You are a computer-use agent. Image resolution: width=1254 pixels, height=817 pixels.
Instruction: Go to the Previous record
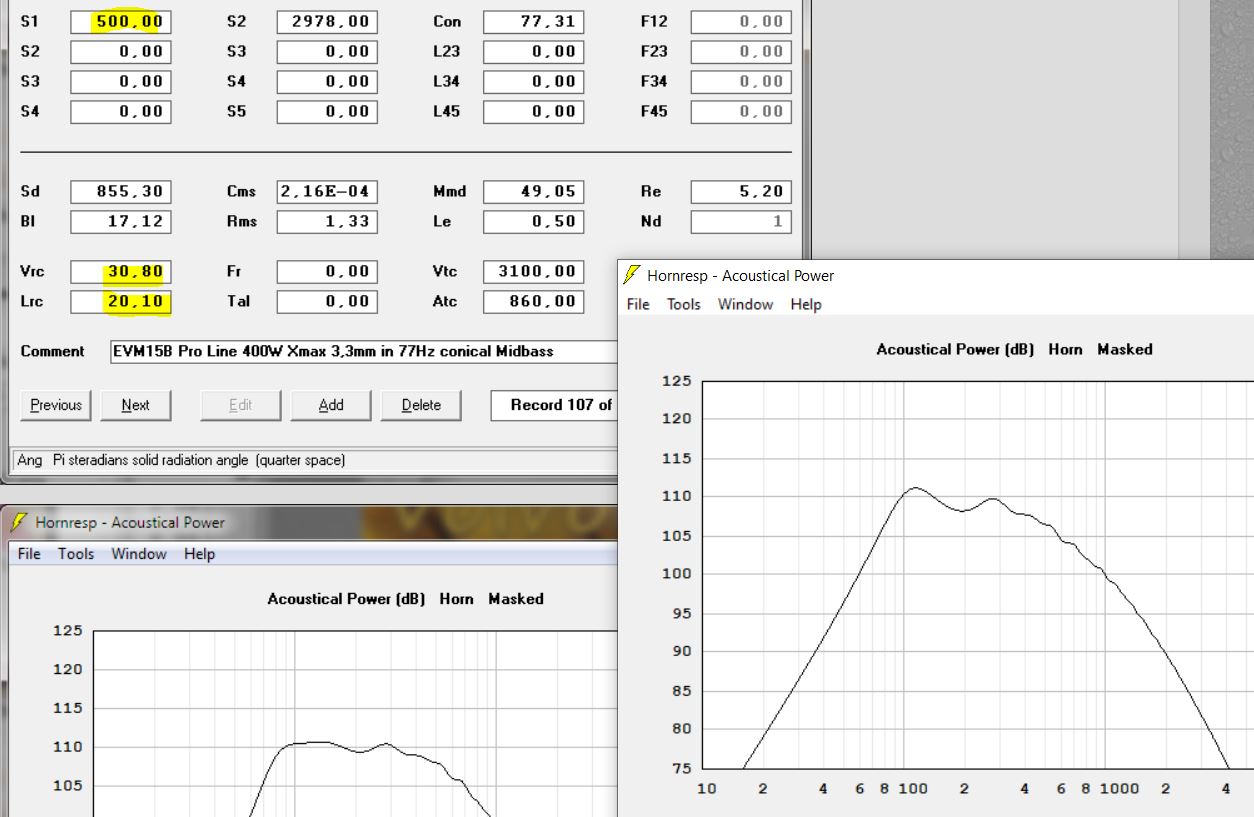coord(56,405)
